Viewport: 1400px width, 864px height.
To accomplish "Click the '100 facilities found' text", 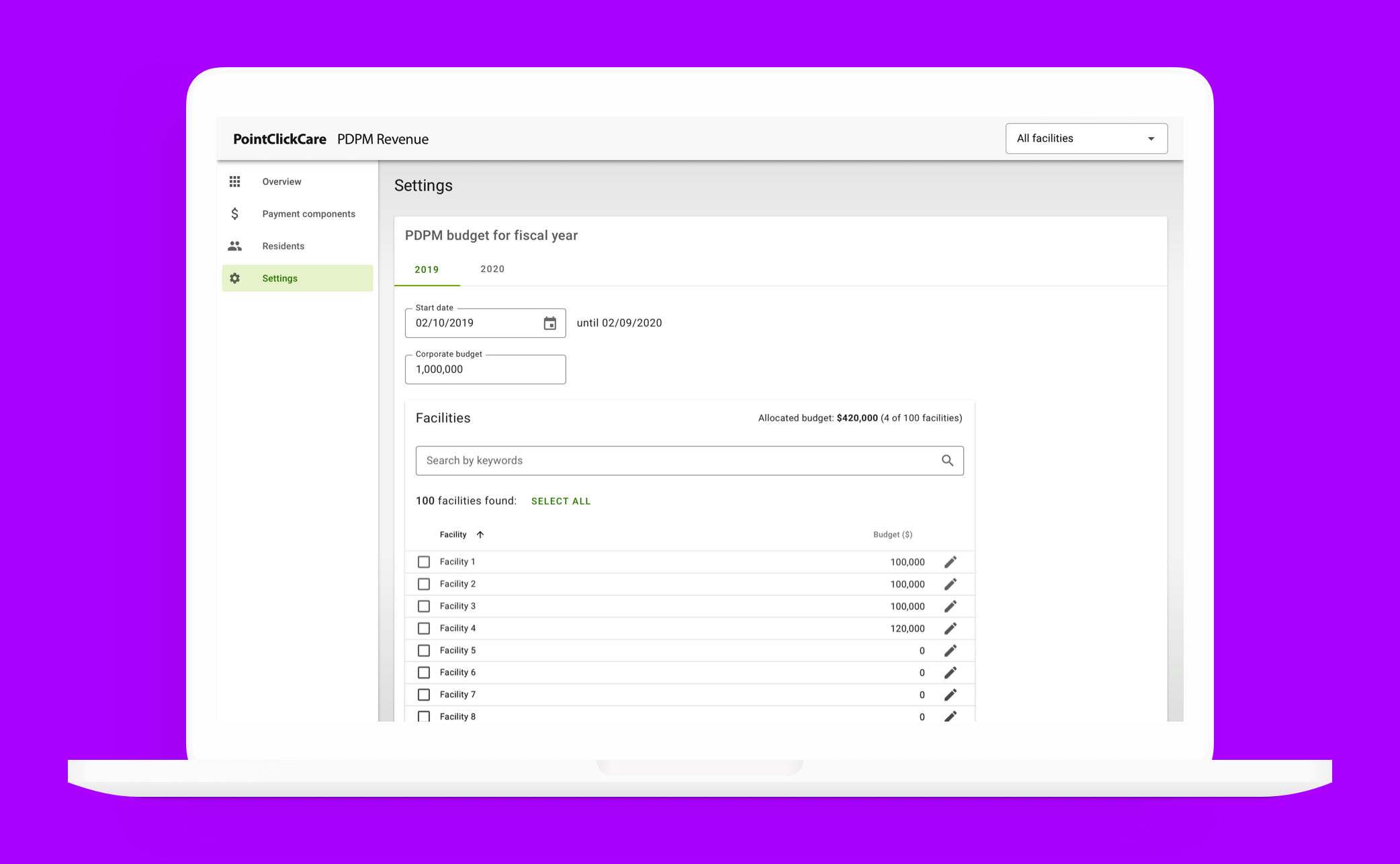I will 466,501.
